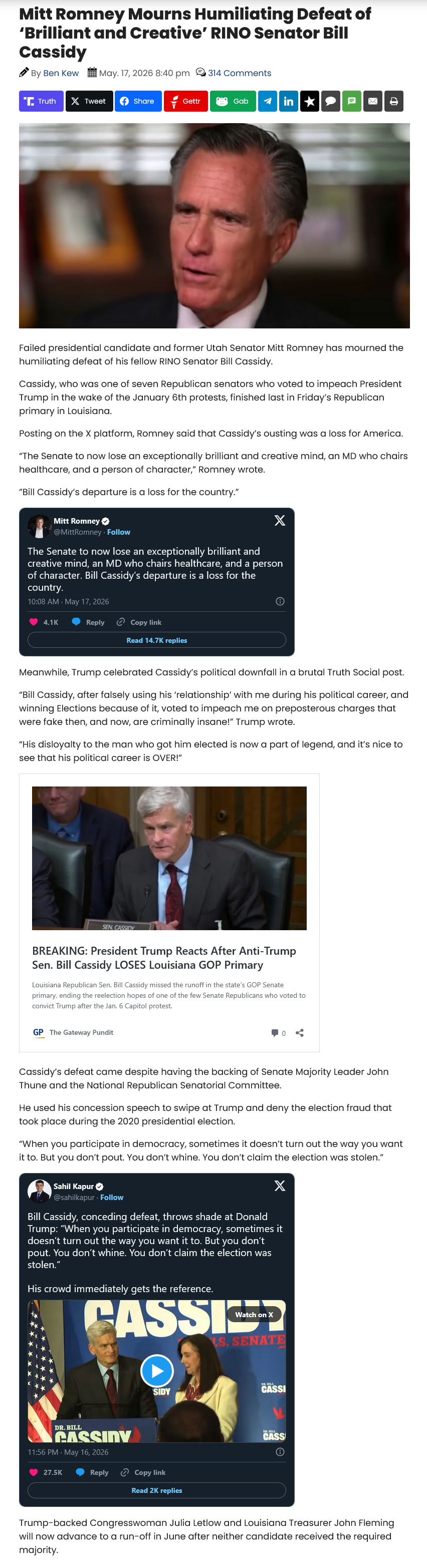The image size is (427, 1568).
Task: Share on LinkedIn icon
Action: point(289,101)
